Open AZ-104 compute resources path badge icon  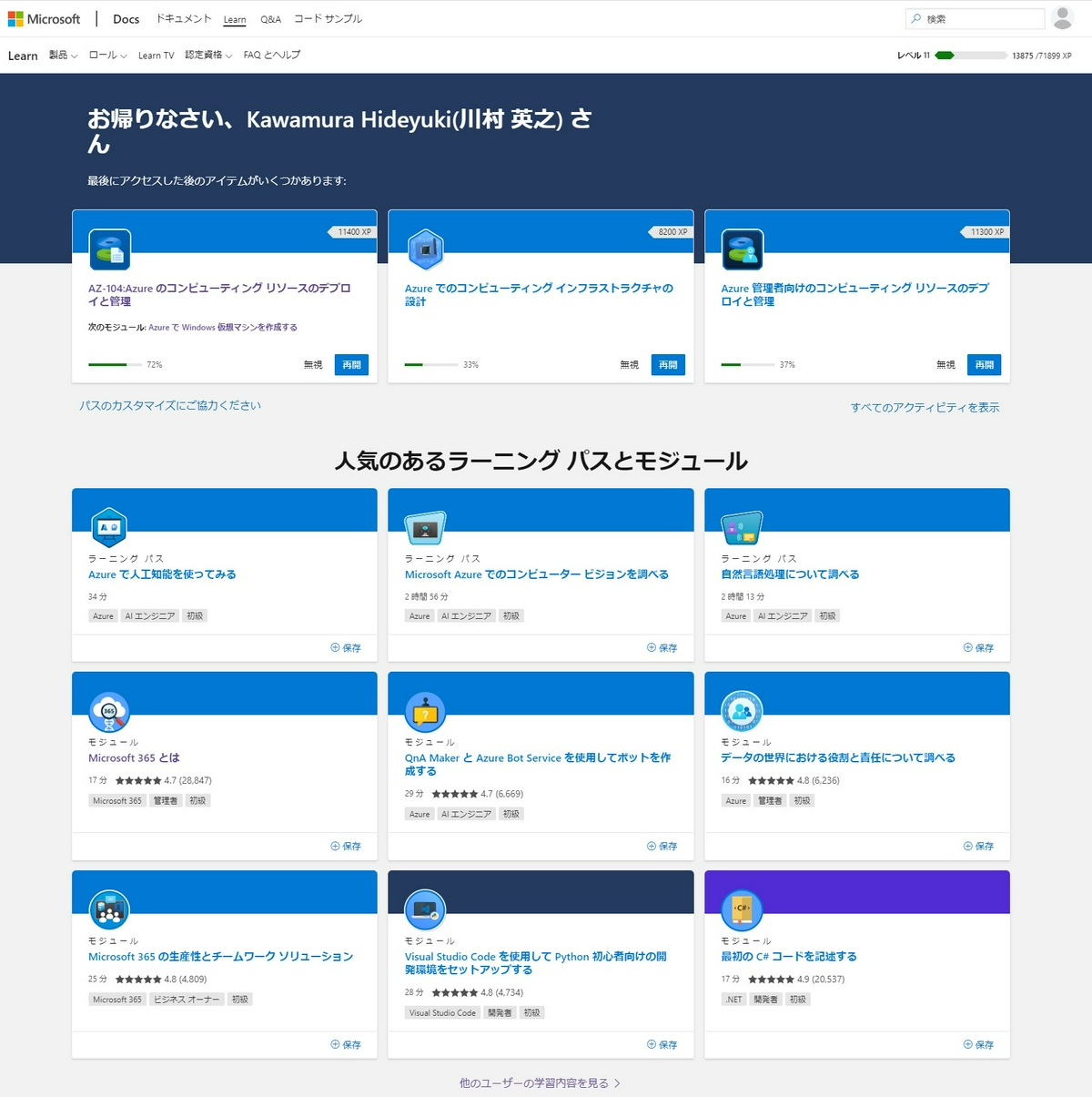[x=110, y=250]
